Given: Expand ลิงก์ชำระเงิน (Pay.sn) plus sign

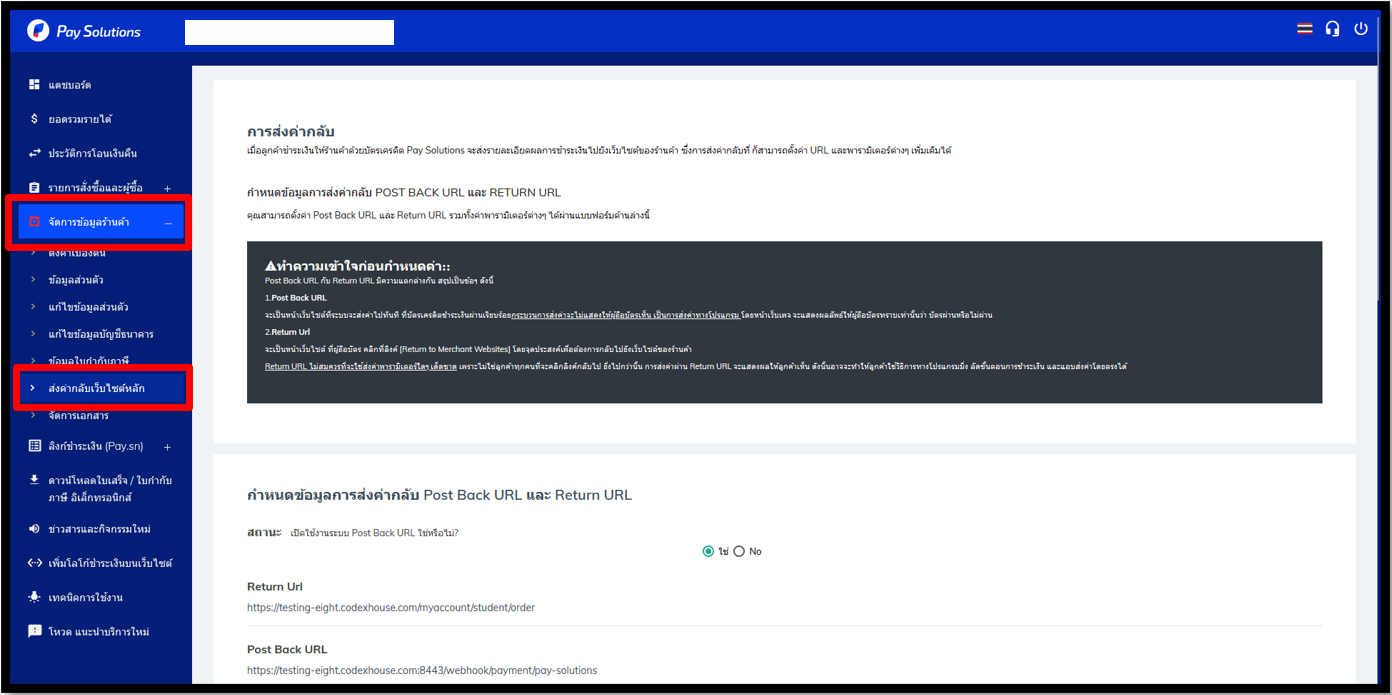Looking at the screenshot, I should 167,447.
